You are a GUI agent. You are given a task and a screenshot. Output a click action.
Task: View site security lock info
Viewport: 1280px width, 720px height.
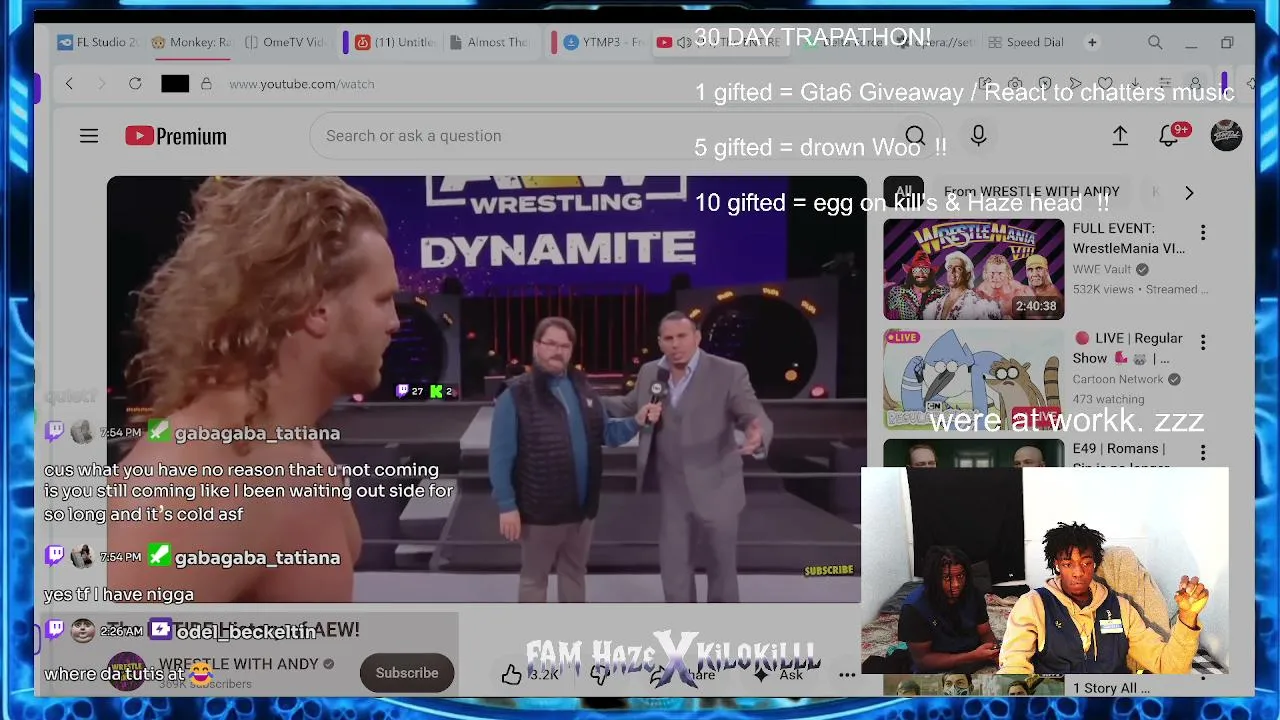click(206, 84)
